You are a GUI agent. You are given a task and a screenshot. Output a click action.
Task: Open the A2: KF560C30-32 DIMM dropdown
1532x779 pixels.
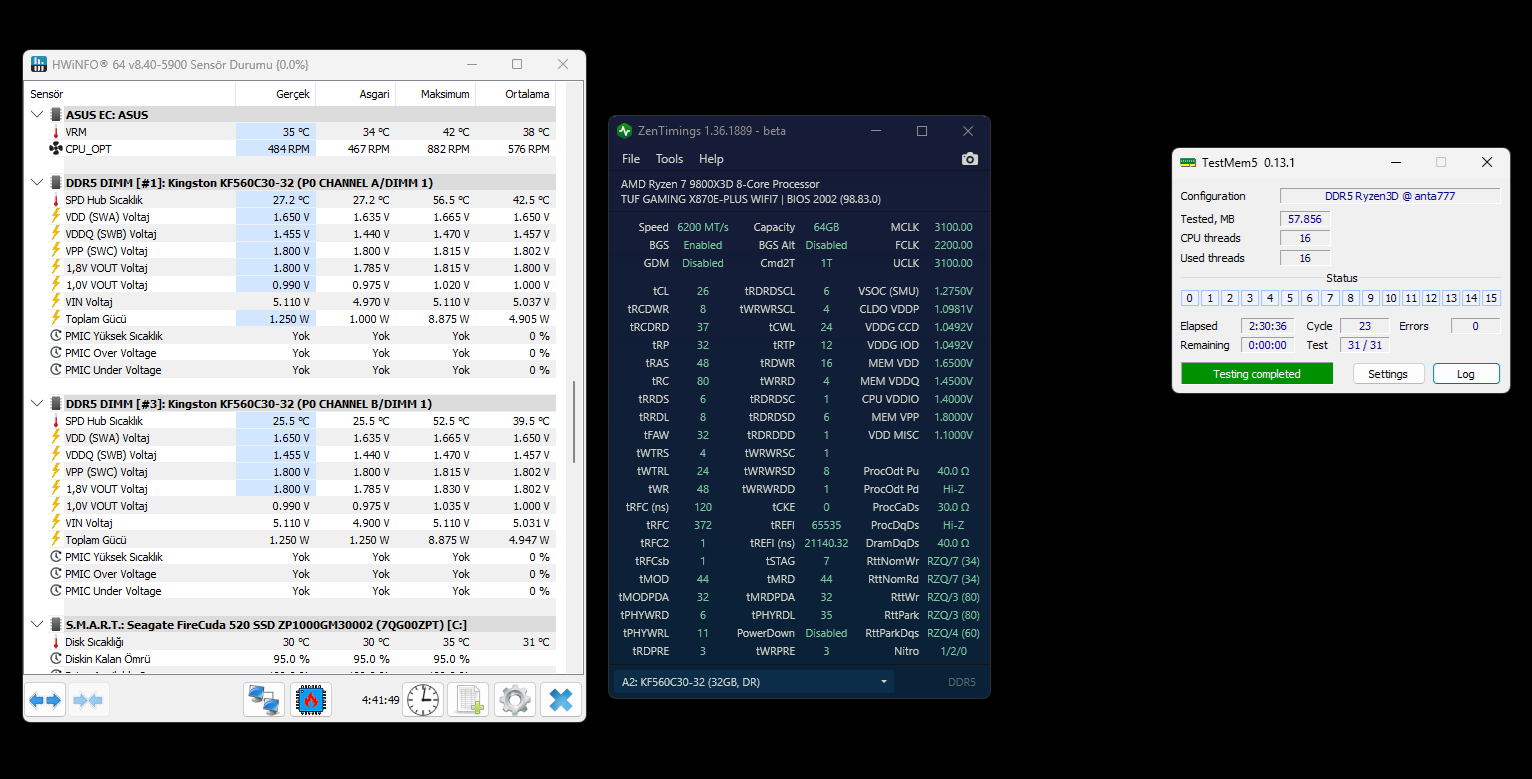pyautogui.click(x=754, y=682)
